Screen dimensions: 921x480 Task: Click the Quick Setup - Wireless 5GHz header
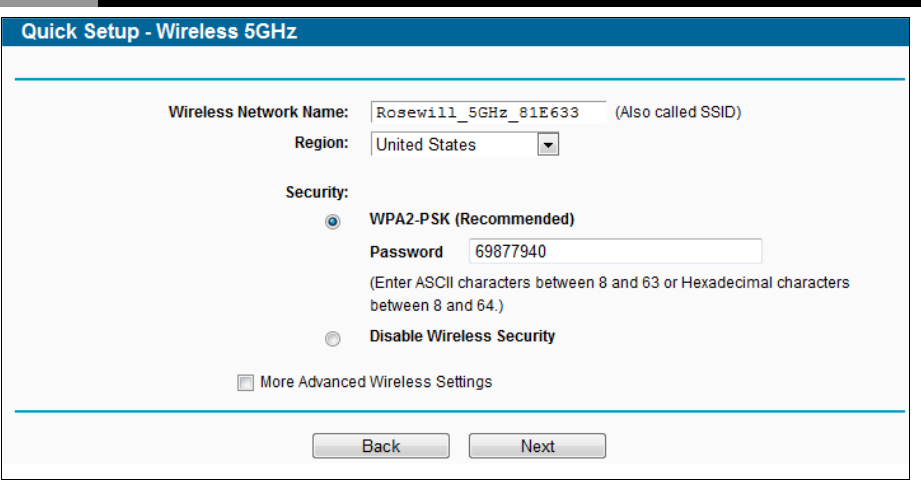(159, 31)
